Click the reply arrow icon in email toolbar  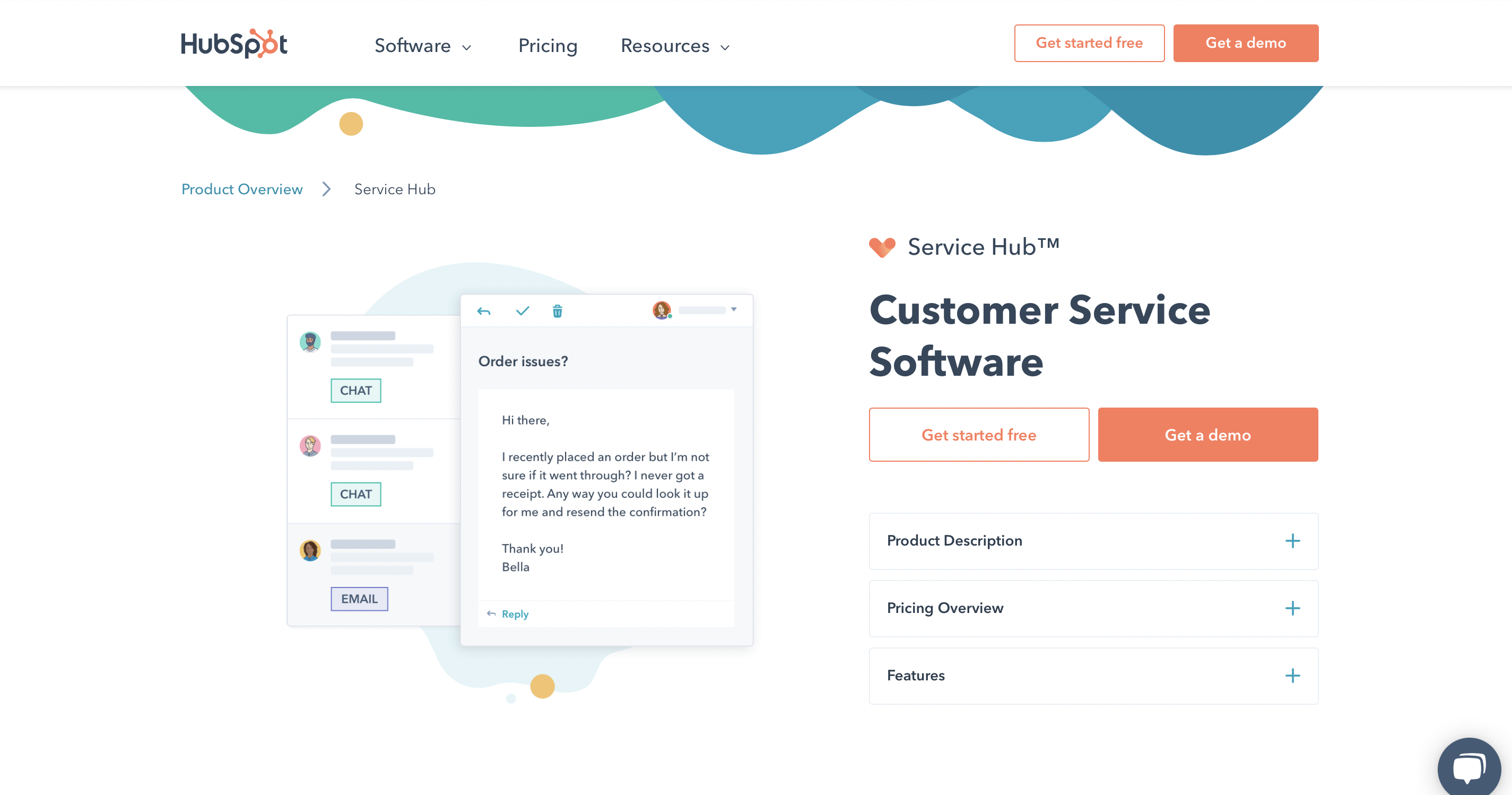pos(484,311)
